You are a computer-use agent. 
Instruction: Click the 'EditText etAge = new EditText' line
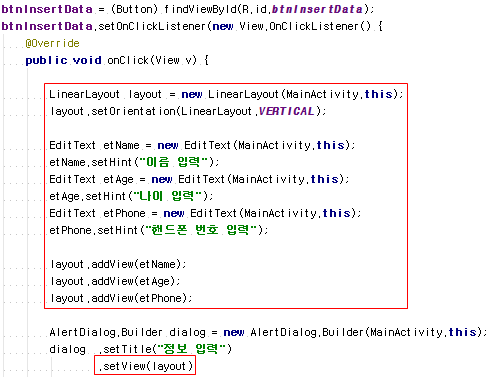click(199, 179)
